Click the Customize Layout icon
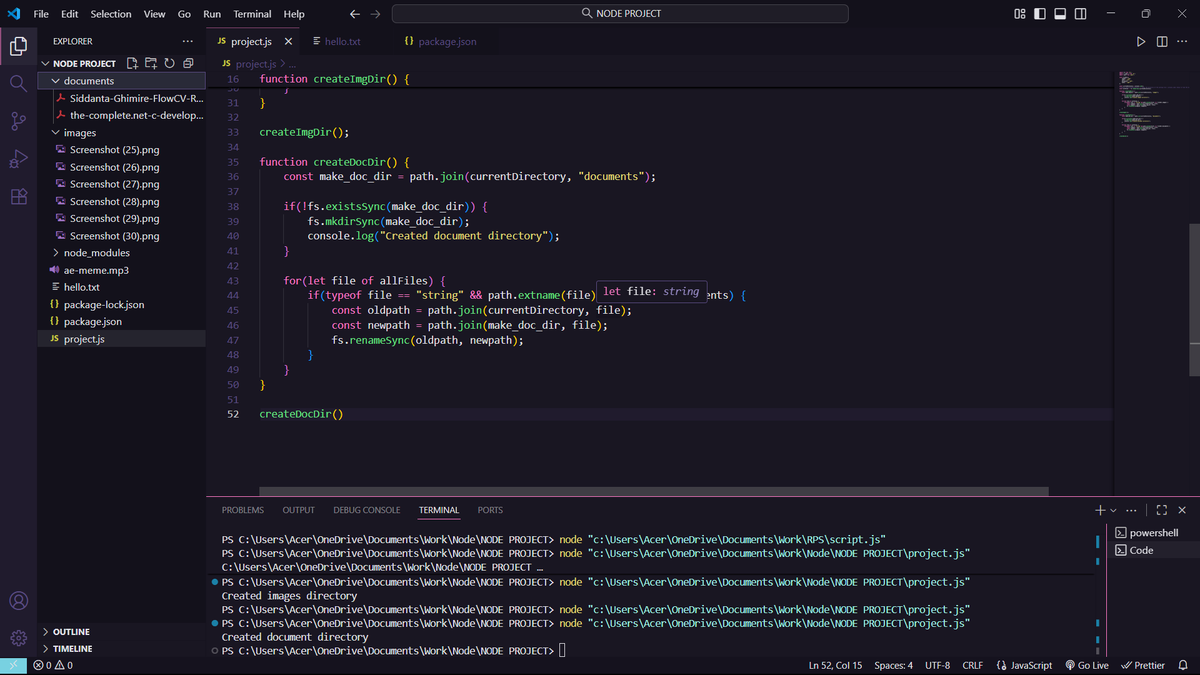Viewport: 1200px width, 675px height. [1019, 14]
